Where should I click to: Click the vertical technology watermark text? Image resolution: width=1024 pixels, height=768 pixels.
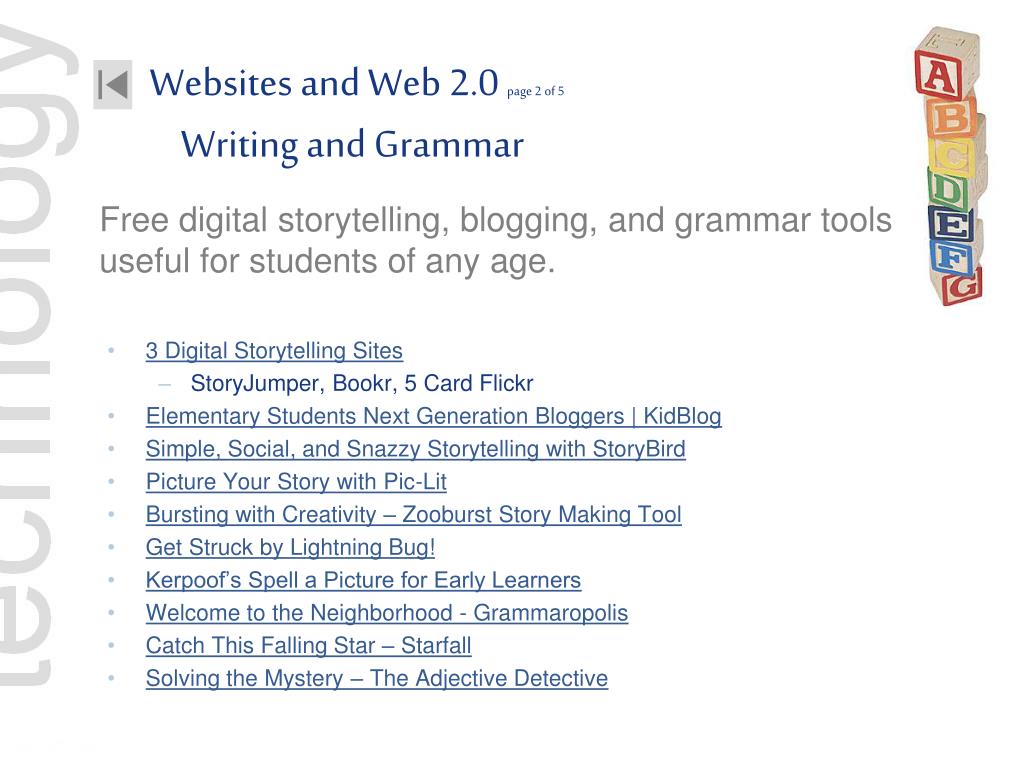38,356
